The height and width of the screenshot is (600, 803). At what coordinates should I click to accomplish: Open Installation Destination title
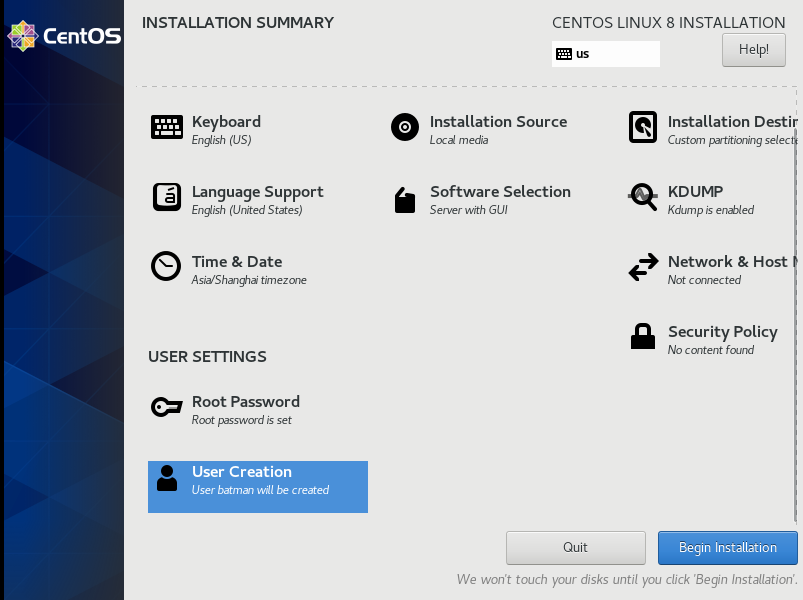point(733,122)
